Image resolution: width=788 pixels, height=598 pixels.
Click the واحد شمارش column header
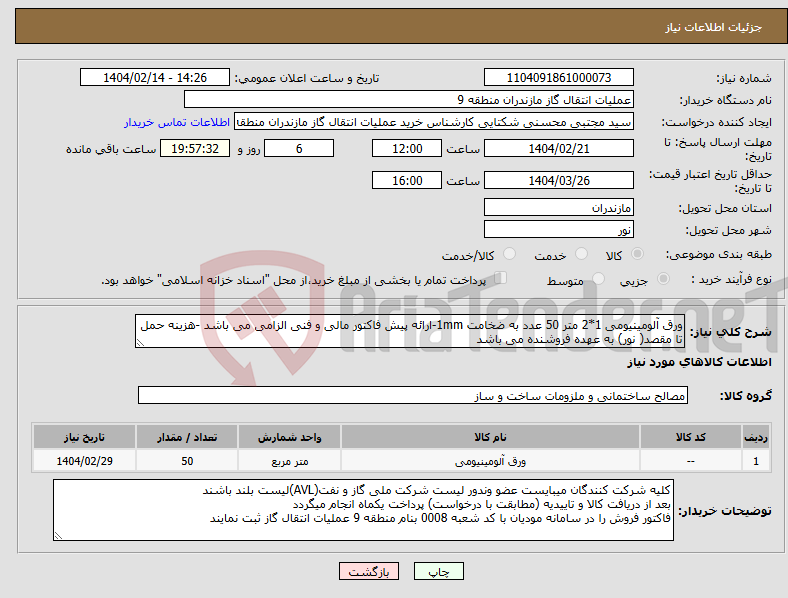[x=289, y=437]
